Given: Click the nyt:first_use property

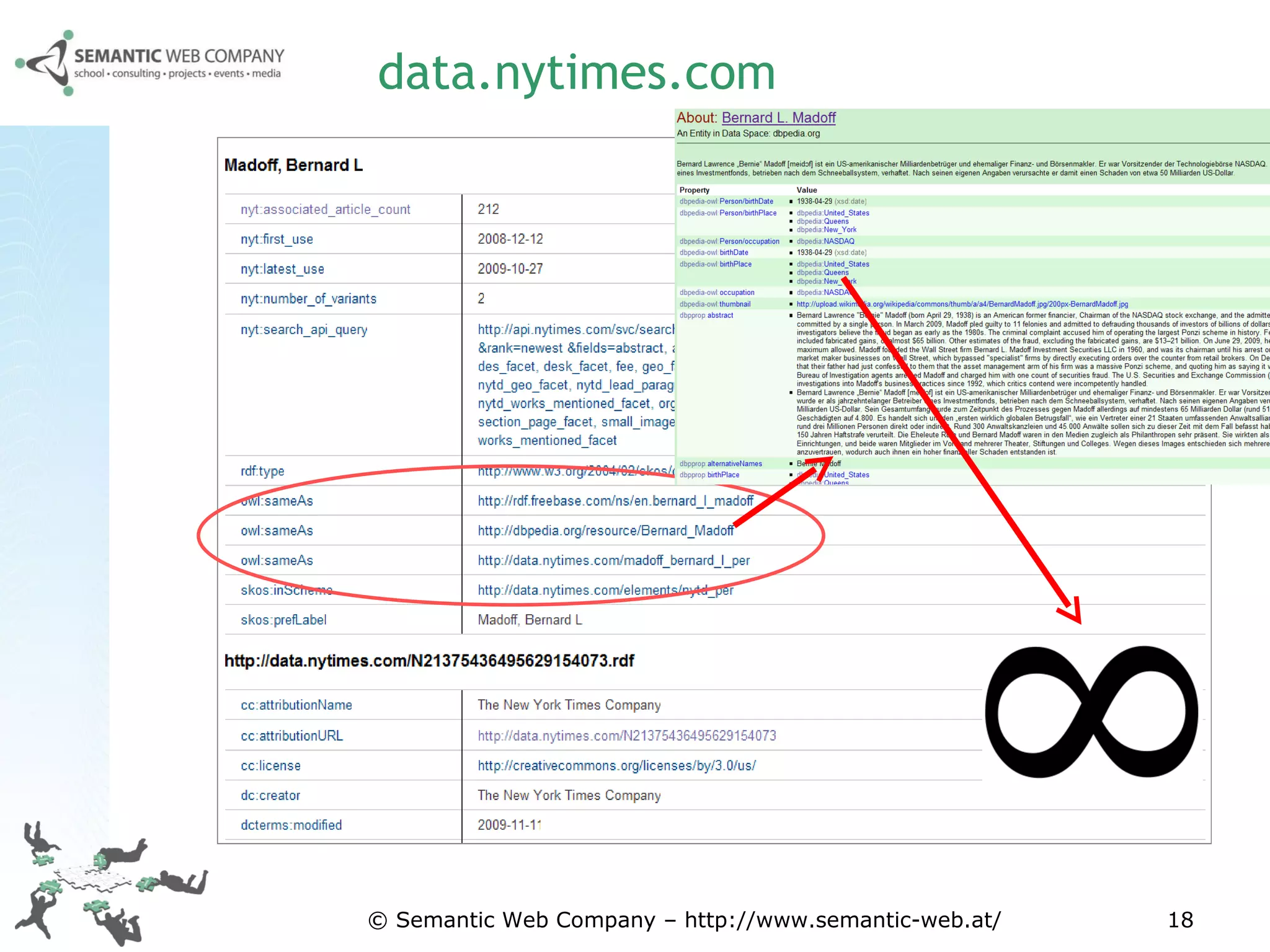Looking at the screenshot, I should coord(277,239).
